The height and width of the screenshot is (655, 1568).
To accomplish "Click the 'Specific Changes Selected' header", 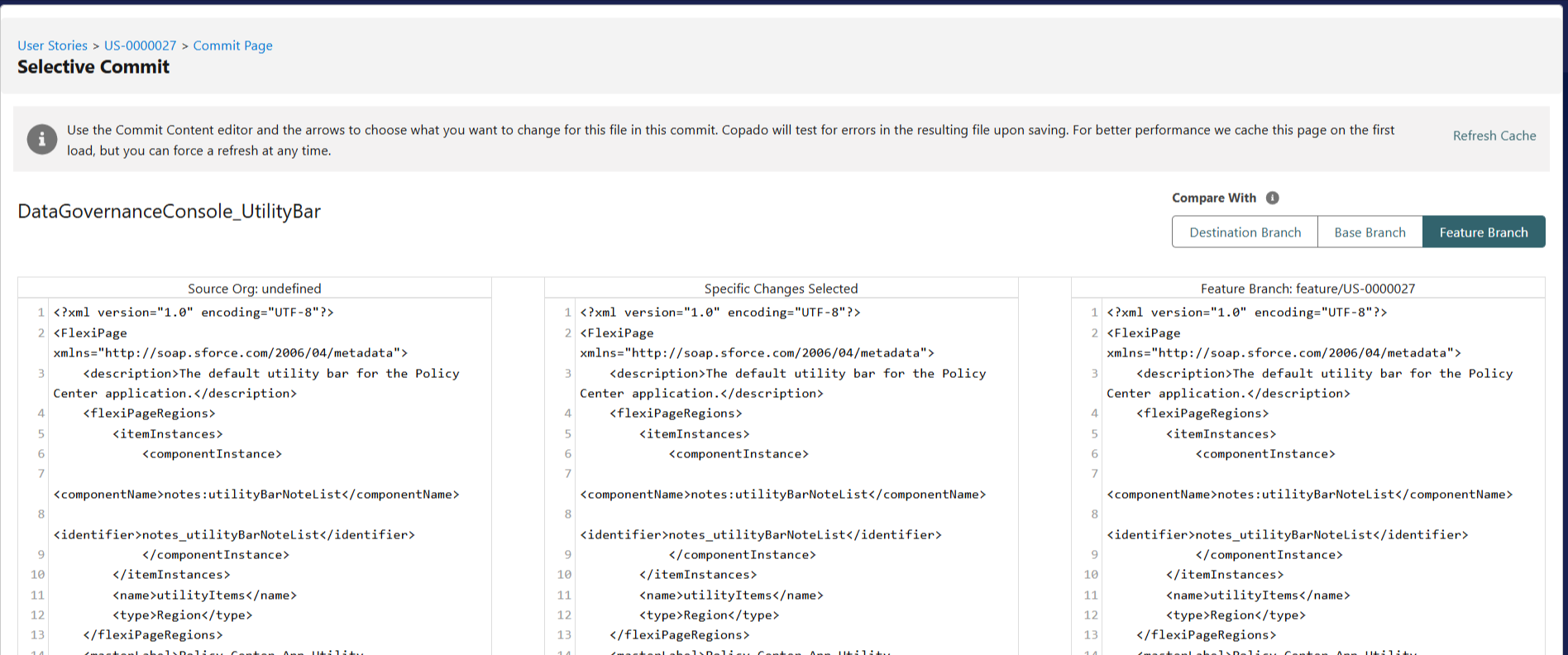I will tap(781, 289).
